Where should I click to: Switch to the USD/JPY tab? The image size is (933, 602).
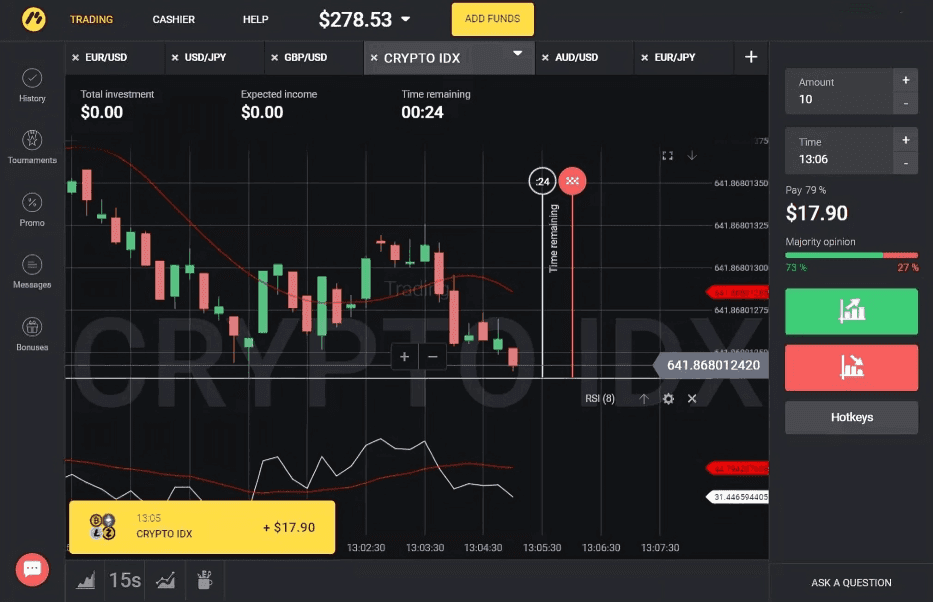click(x=205, y=58)
